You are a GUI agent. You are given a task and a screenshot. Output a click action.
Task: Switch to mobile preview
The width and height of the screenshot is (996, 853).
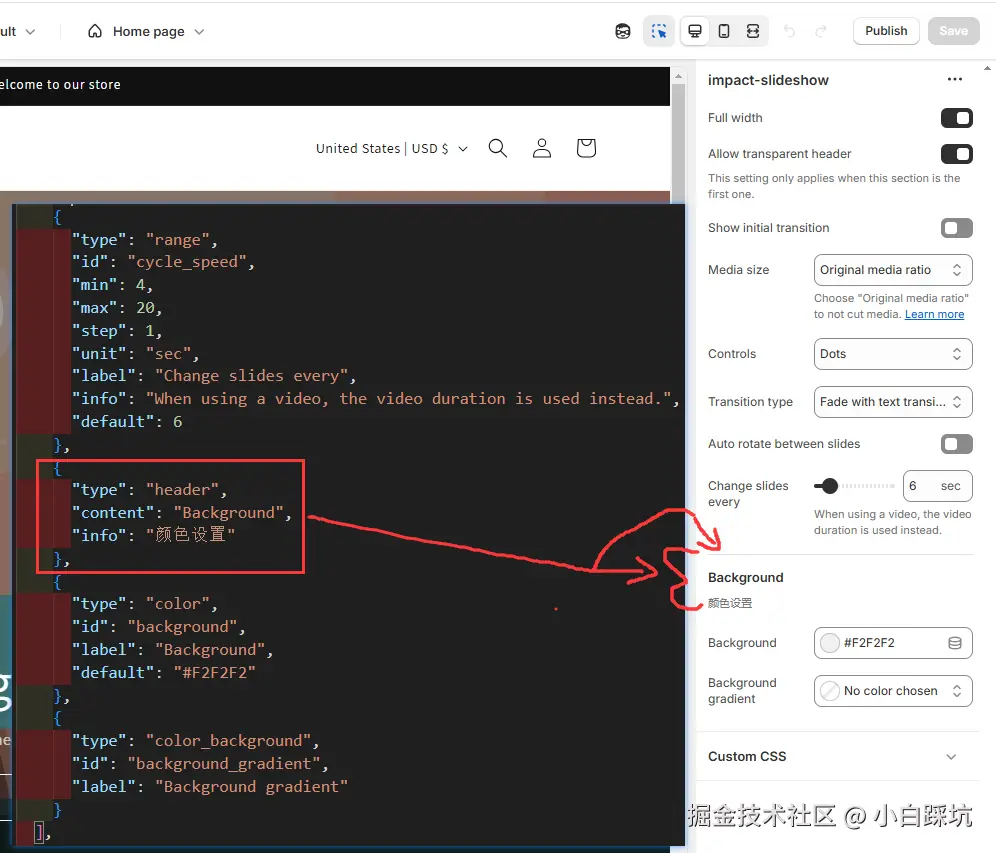pos(723,31)
